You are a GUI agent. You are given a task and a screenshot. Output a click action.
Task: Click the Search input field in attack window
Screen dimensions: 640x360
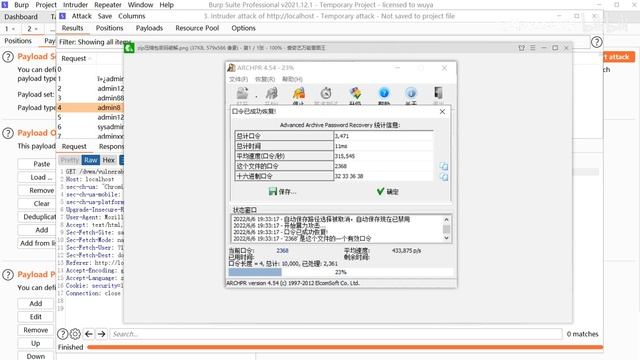(336, 334)
